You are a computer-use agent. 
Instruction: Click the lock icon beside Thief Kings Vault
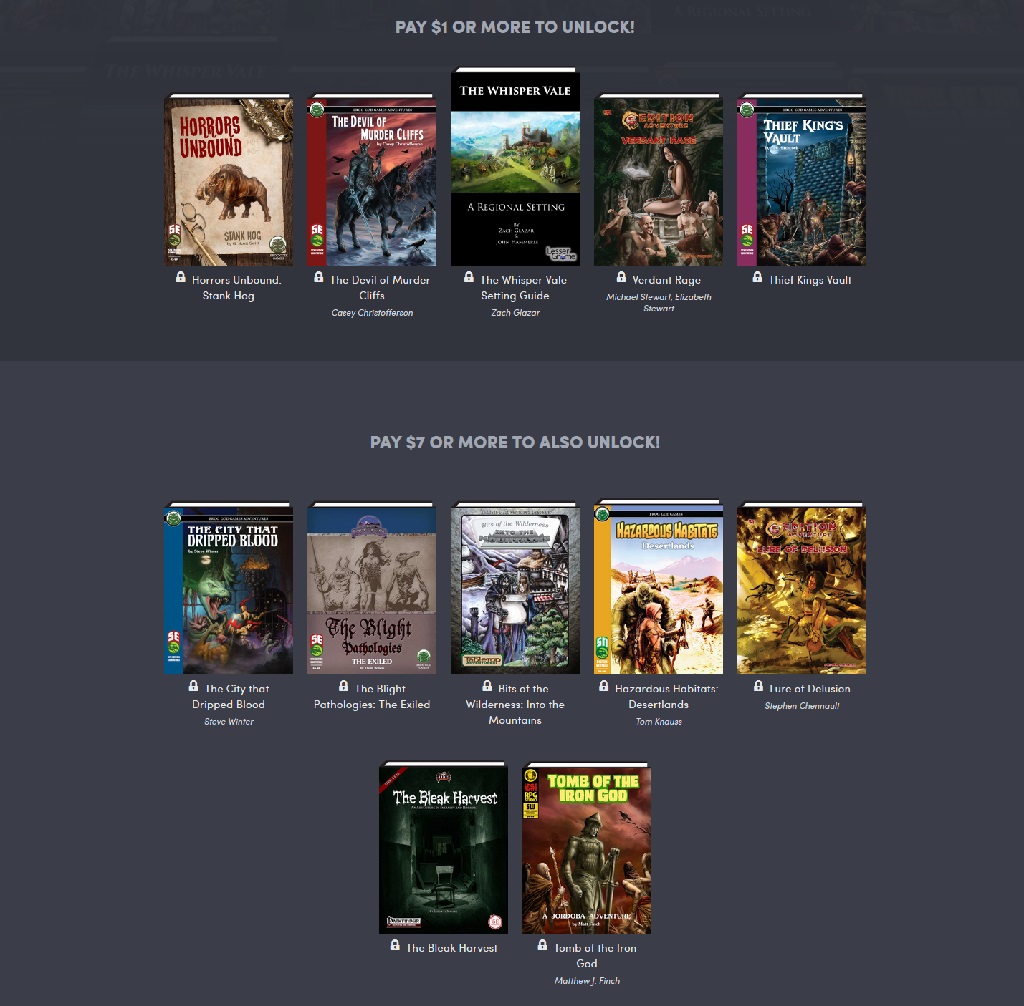coord(758,278)
